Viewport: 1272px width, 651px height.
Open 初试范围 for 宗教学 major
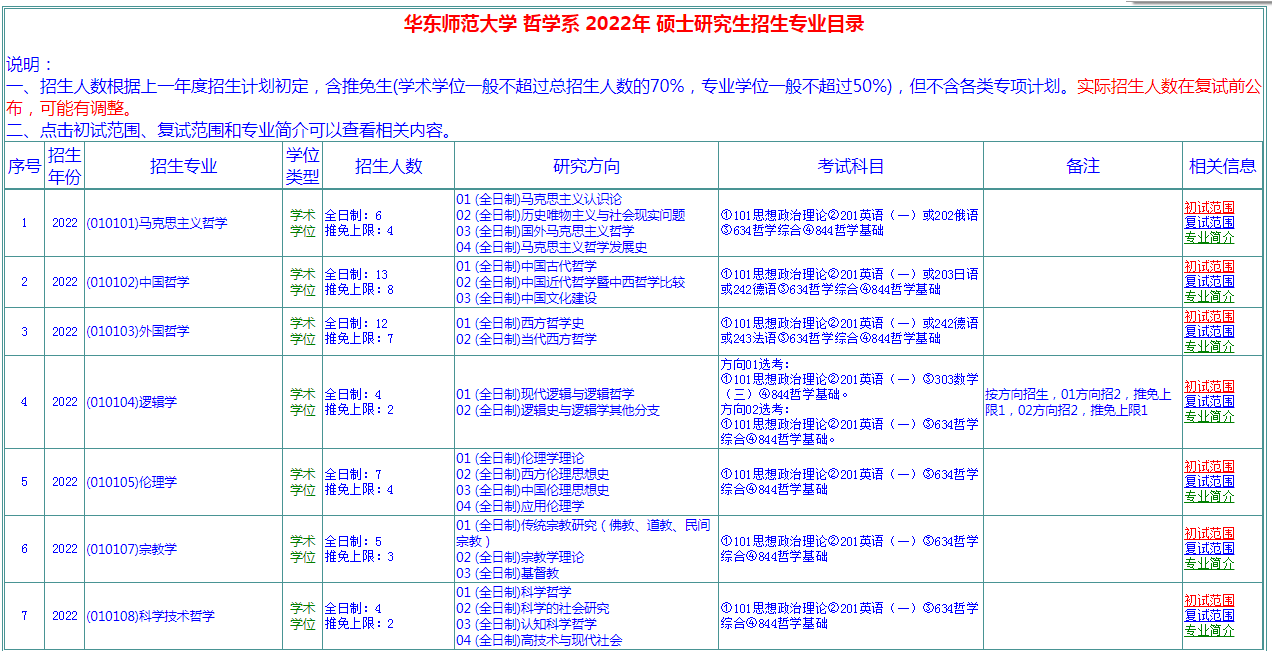tap(1209, 534)
